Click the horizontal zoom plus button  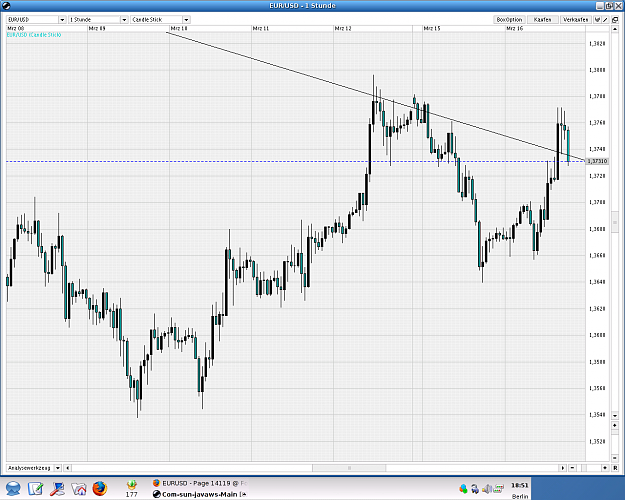tap(605, 468)
